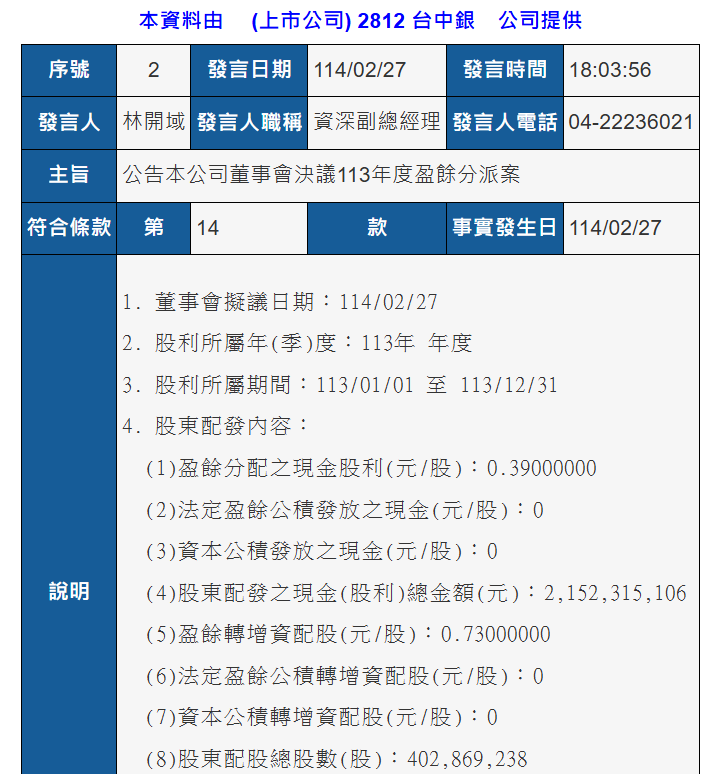Click item (2) 法定盈餘公積發放之現金
The height and width of the screenshot is (774, 723).
(x=345, y=510)
